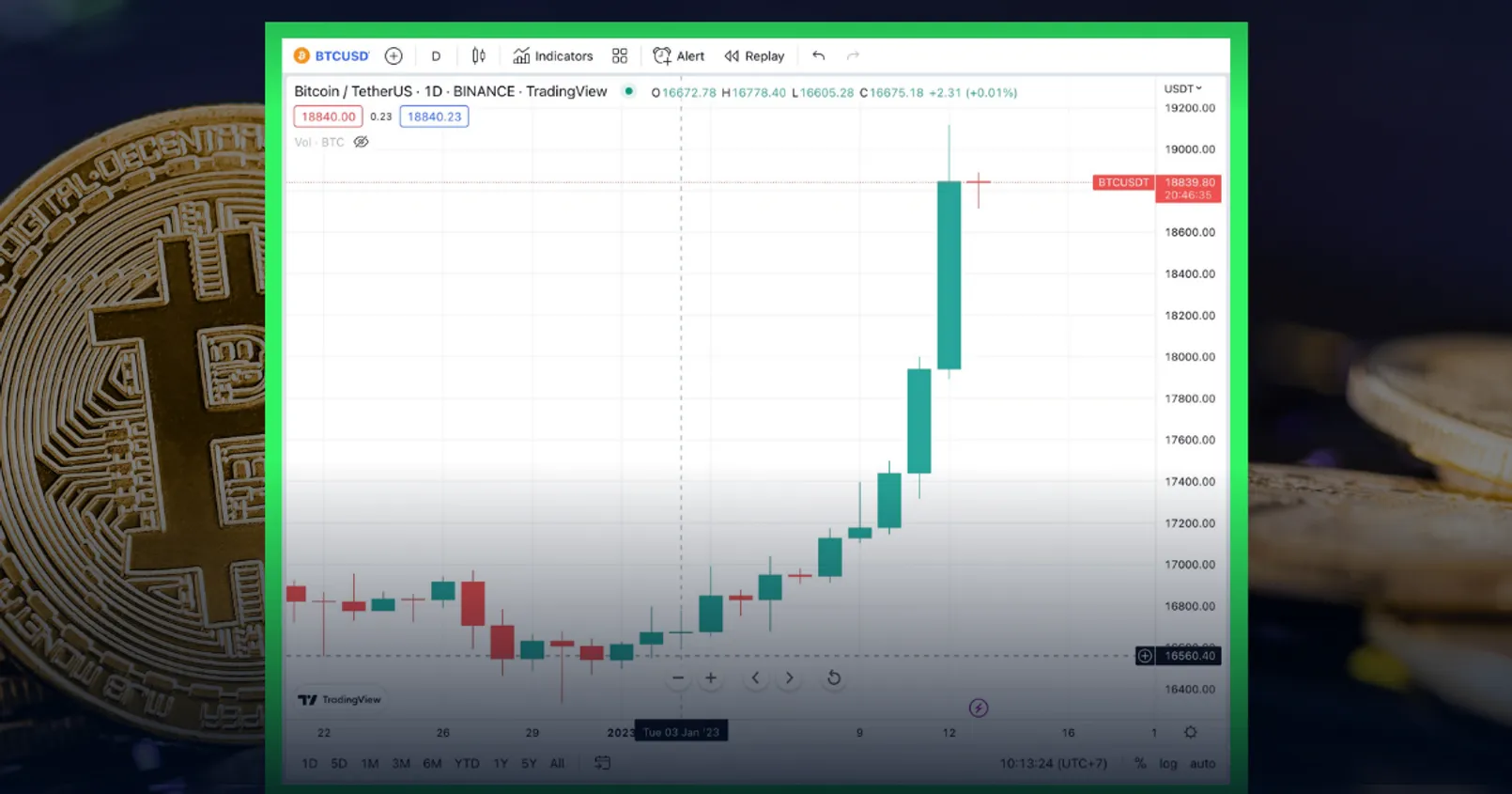
Task: Change the D timeframe interval
Action: point(436,56)
